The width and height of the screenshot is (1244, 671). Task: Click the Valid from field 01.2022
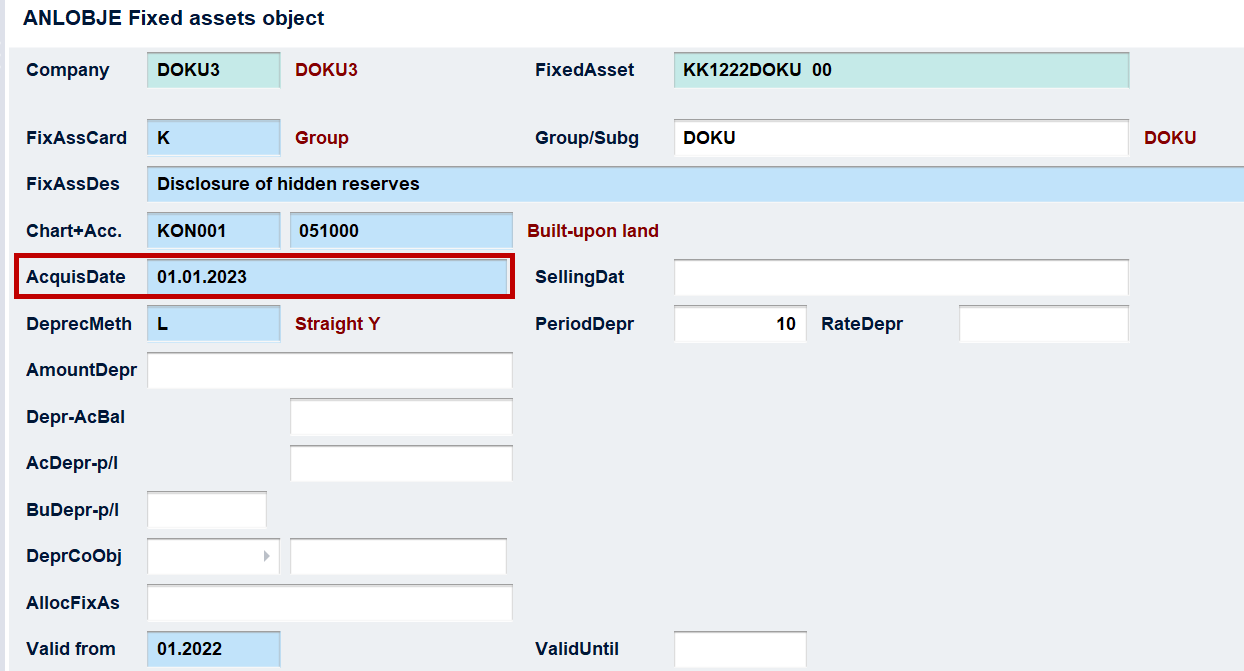tap(214, 649)
